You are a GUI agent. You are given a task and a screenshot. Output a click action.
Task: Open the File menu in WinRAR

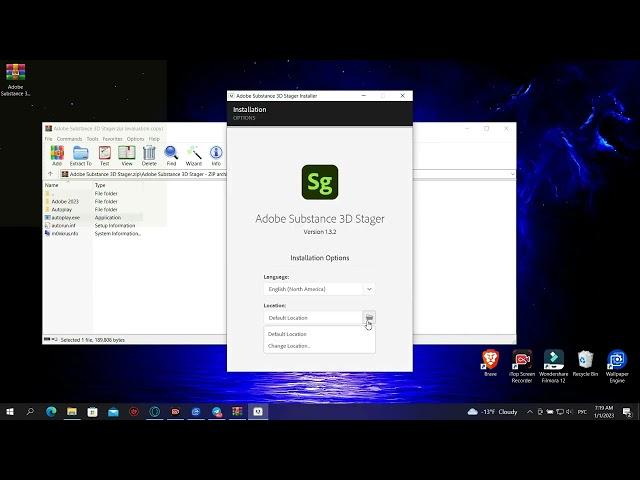coord(49,139)
